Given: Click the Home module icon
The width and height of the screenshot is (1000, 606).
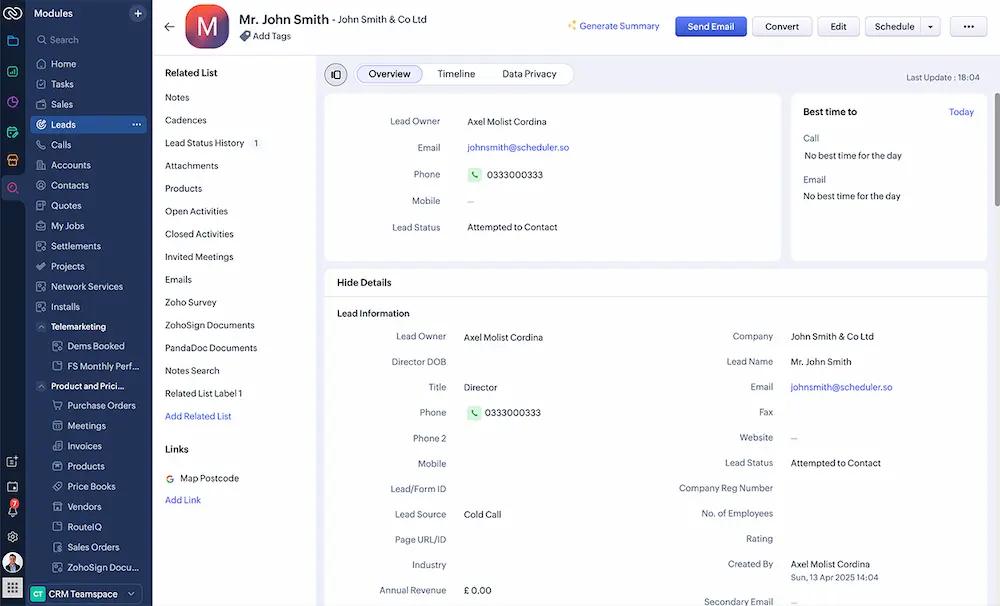Looking at the screenshot, I should [41, 64].
